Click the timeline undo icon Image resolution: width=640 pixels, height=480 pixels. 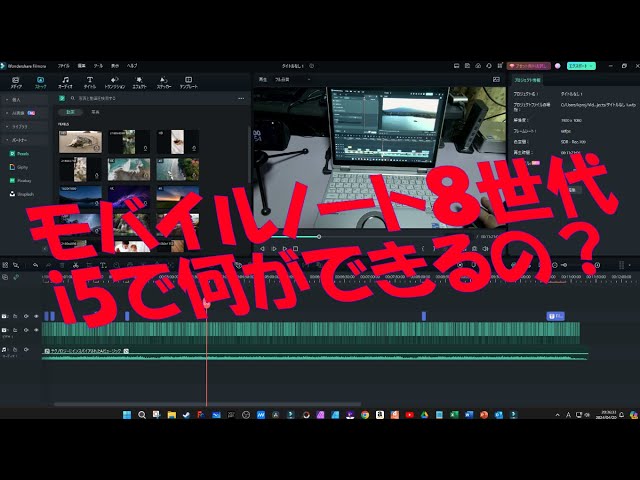point(36,265)
